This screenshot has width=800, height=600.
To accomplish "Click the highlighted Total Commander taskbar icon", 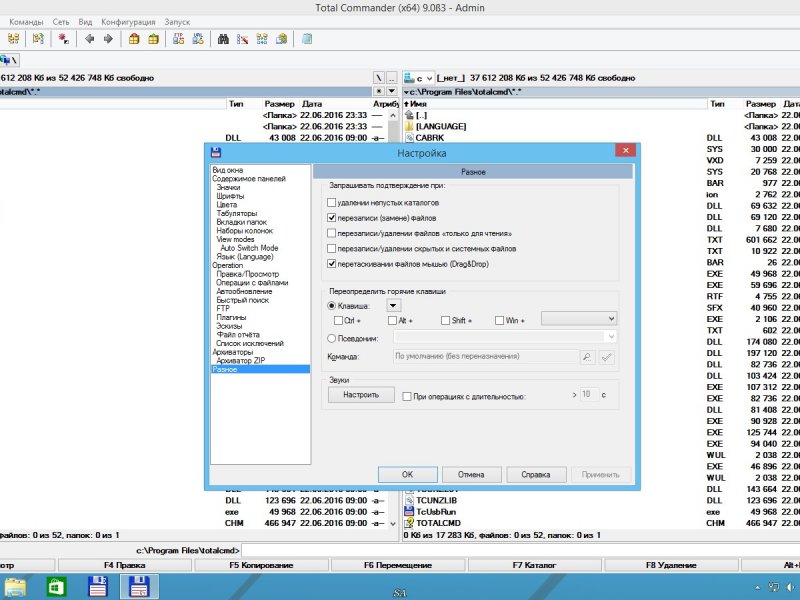I will point(139,587).
